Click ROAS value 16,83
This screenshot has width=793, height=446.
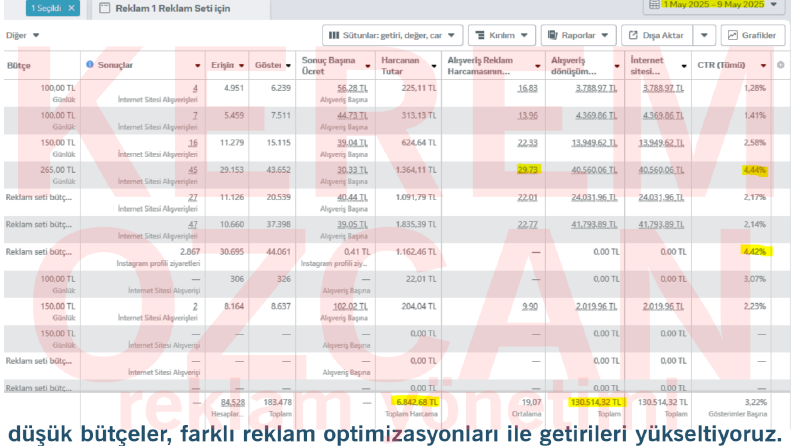[528, 88]
